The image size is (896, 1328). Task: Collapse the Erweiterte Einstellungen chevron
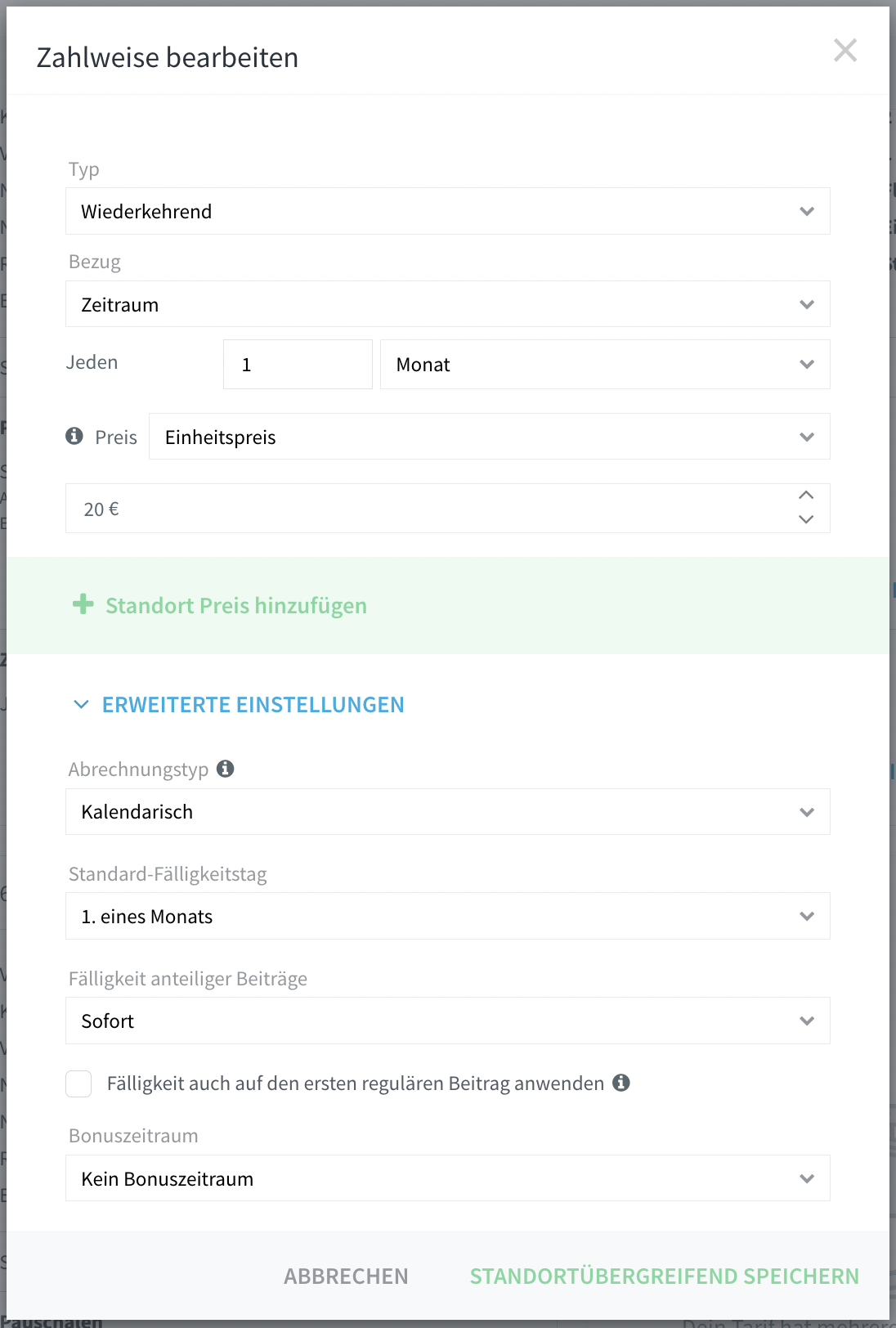point(81,704)
